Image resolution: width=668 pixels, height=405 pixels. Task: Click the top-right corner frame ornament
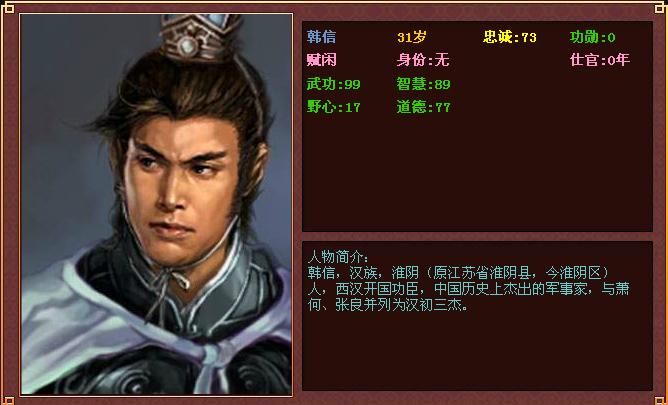[x=660, y=8]
